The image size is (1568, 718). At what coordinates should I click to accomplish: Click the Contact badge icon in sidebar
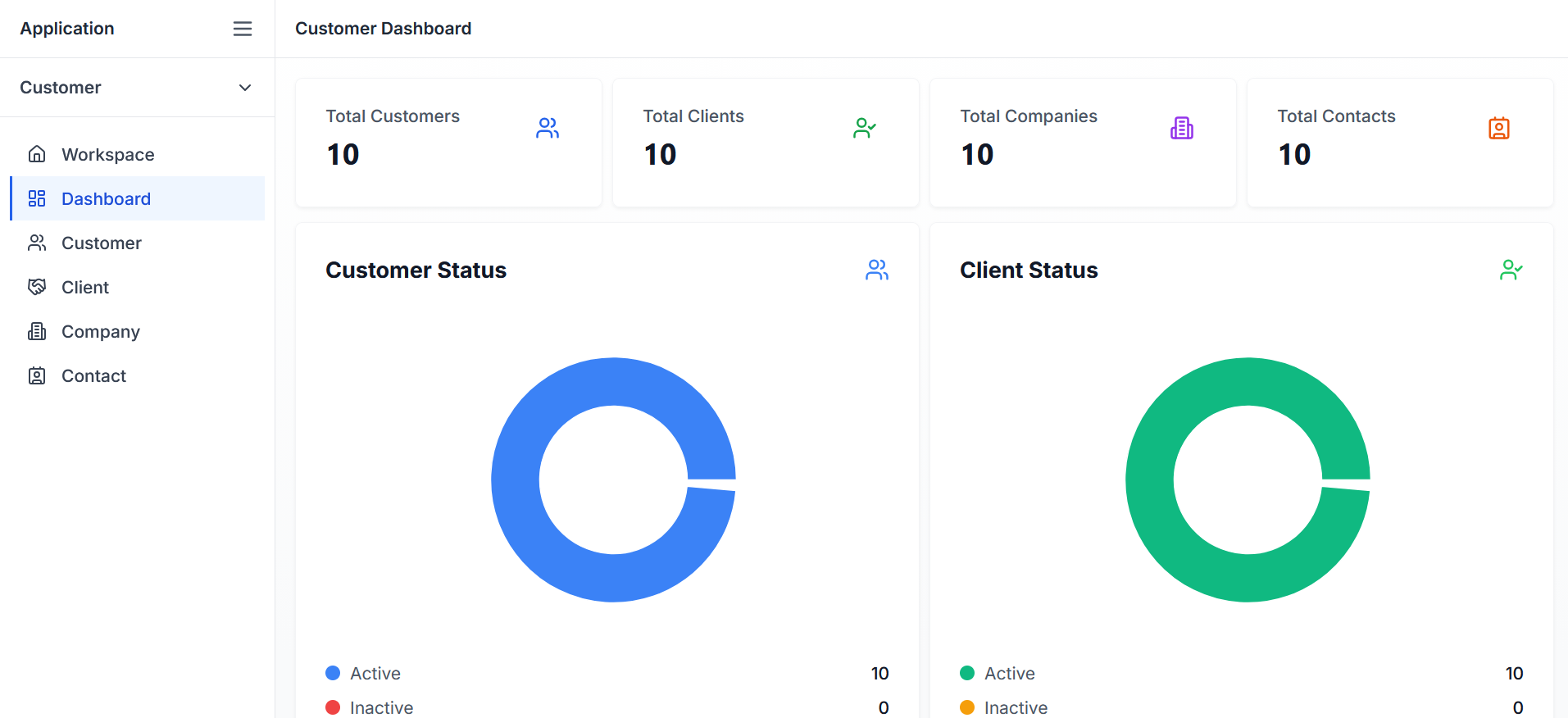click(37, 375)
